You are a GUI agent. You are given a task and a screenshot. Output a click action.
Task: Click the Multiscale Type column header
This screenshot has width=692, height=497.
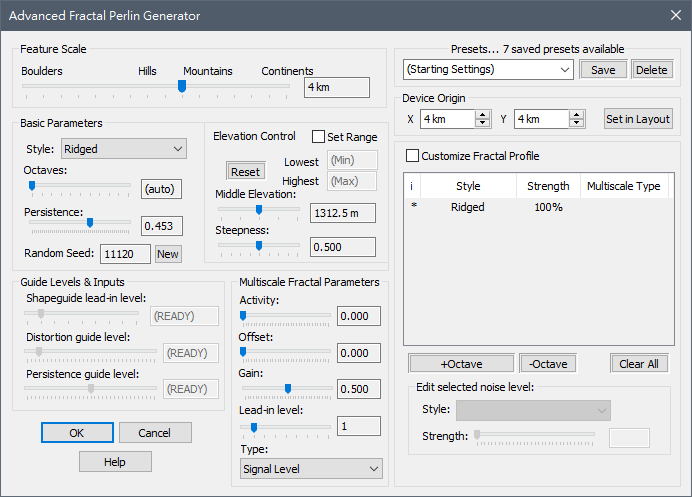623,186
